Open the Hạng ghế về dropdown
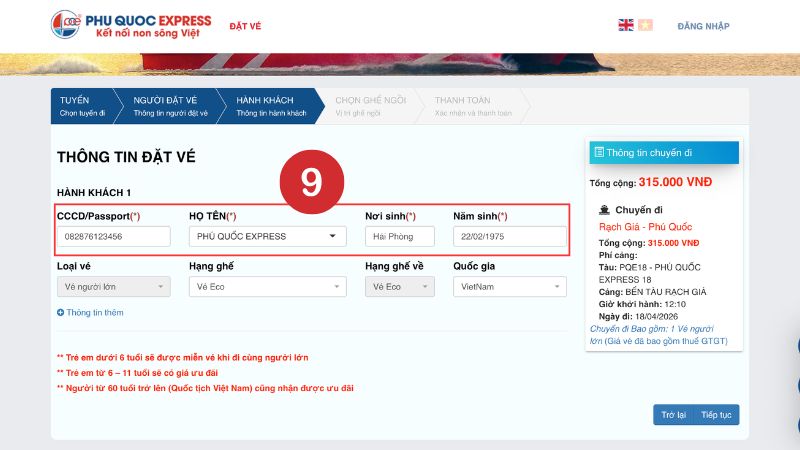800x450 pixels. click(399, 287)
